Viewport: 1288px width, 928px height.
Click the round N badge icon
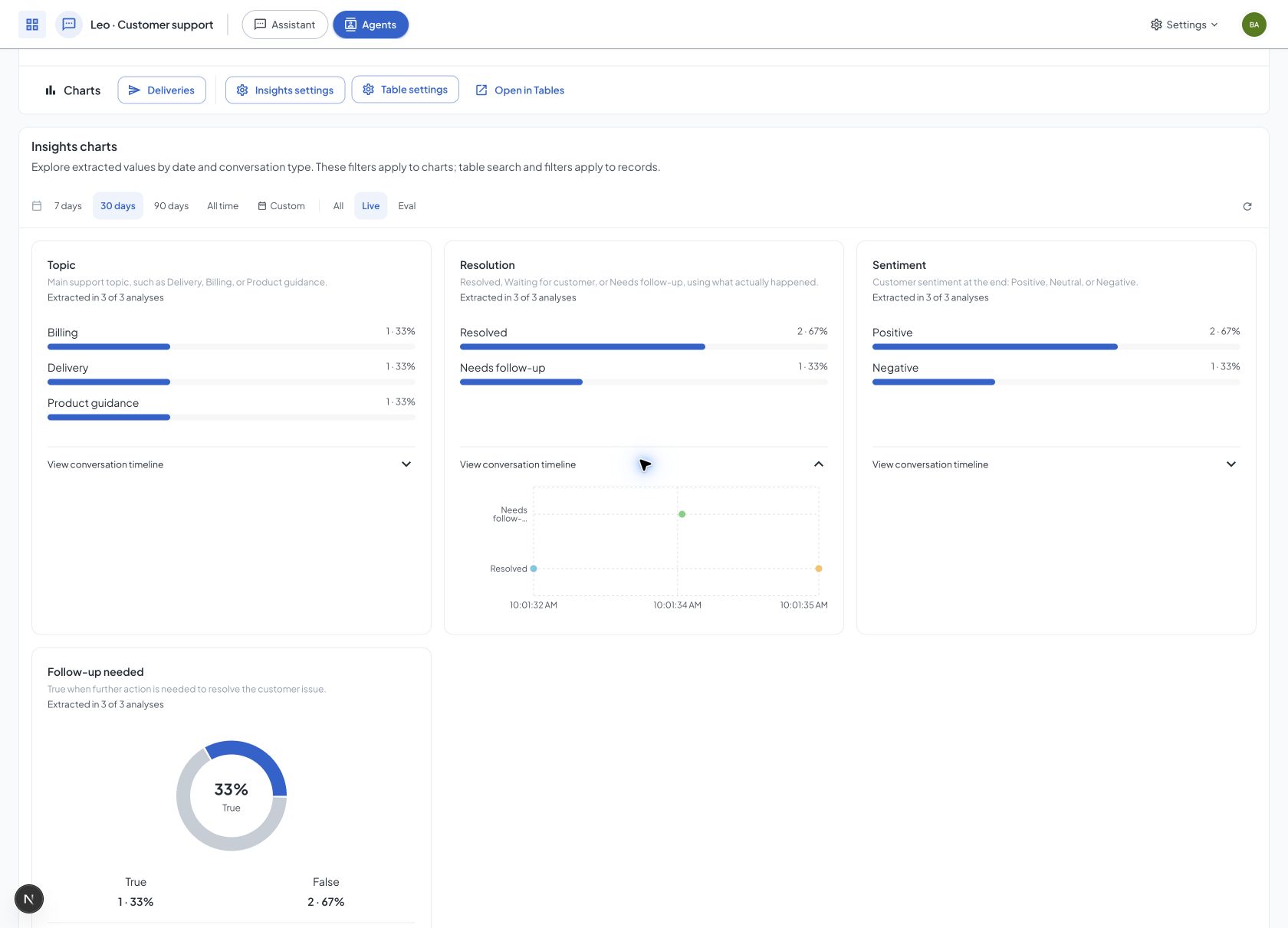[x=29, y=899]
